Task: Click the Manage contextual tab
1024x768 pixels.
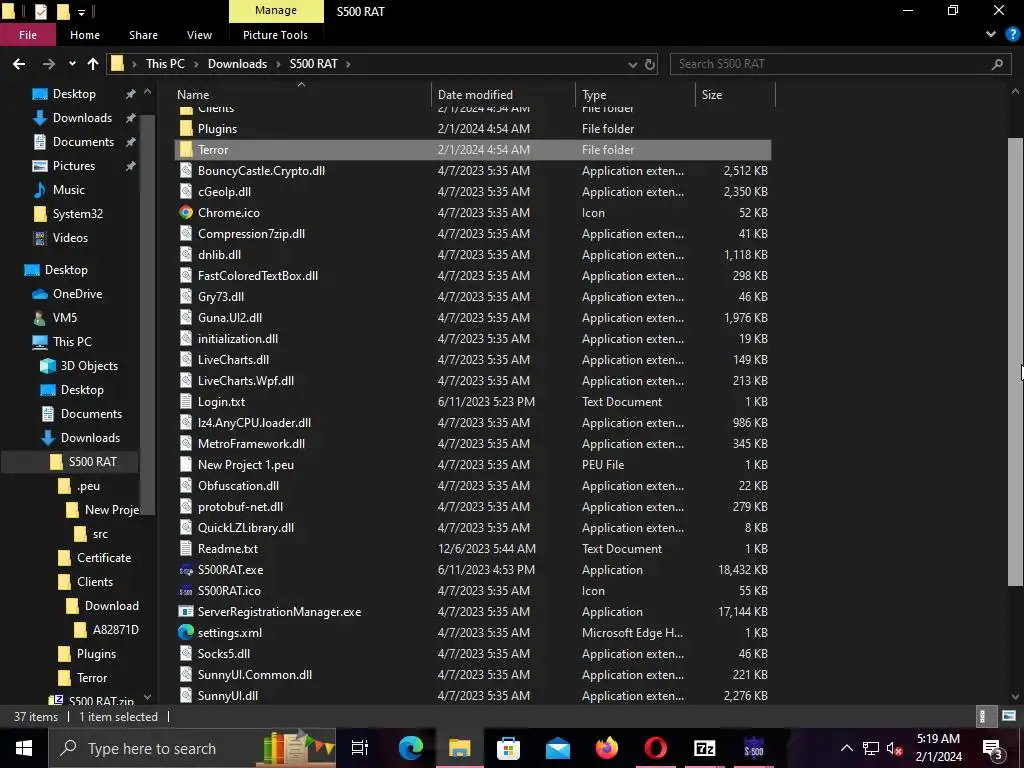Action: point(276,10)
